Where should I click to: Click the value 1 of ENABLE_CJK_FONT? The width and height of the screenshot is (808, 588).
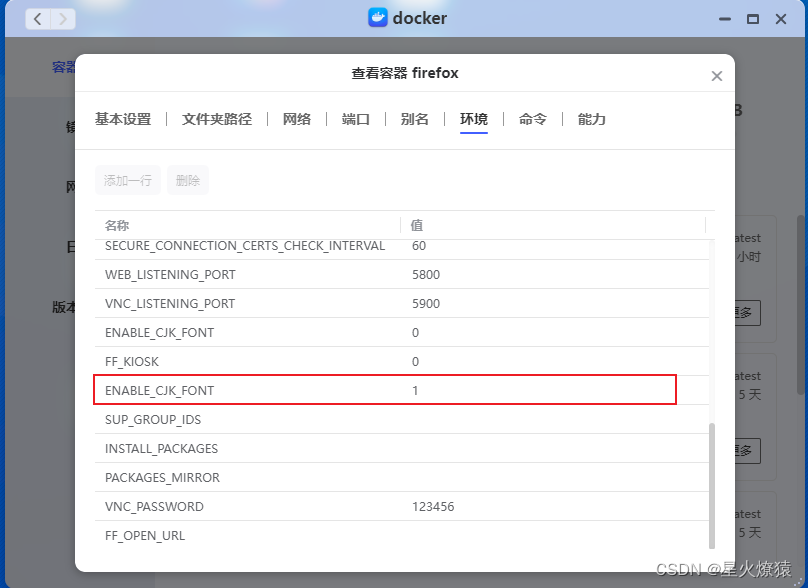(415, 391)
